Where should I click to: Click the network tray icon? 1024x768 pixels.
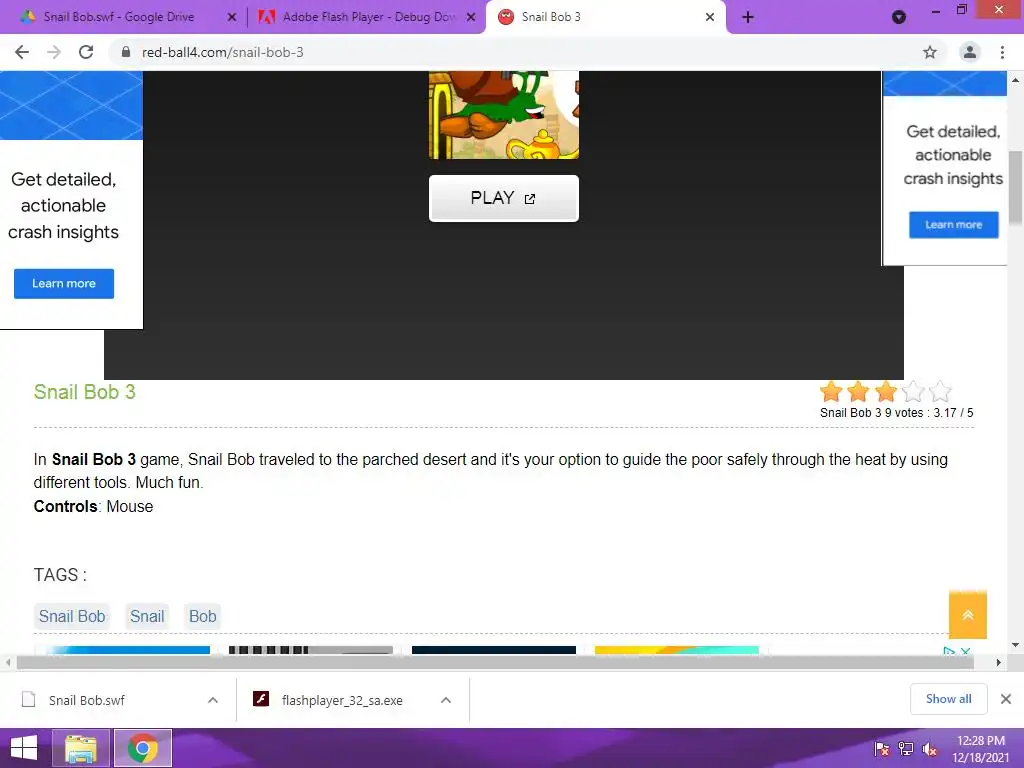(906, 749)
